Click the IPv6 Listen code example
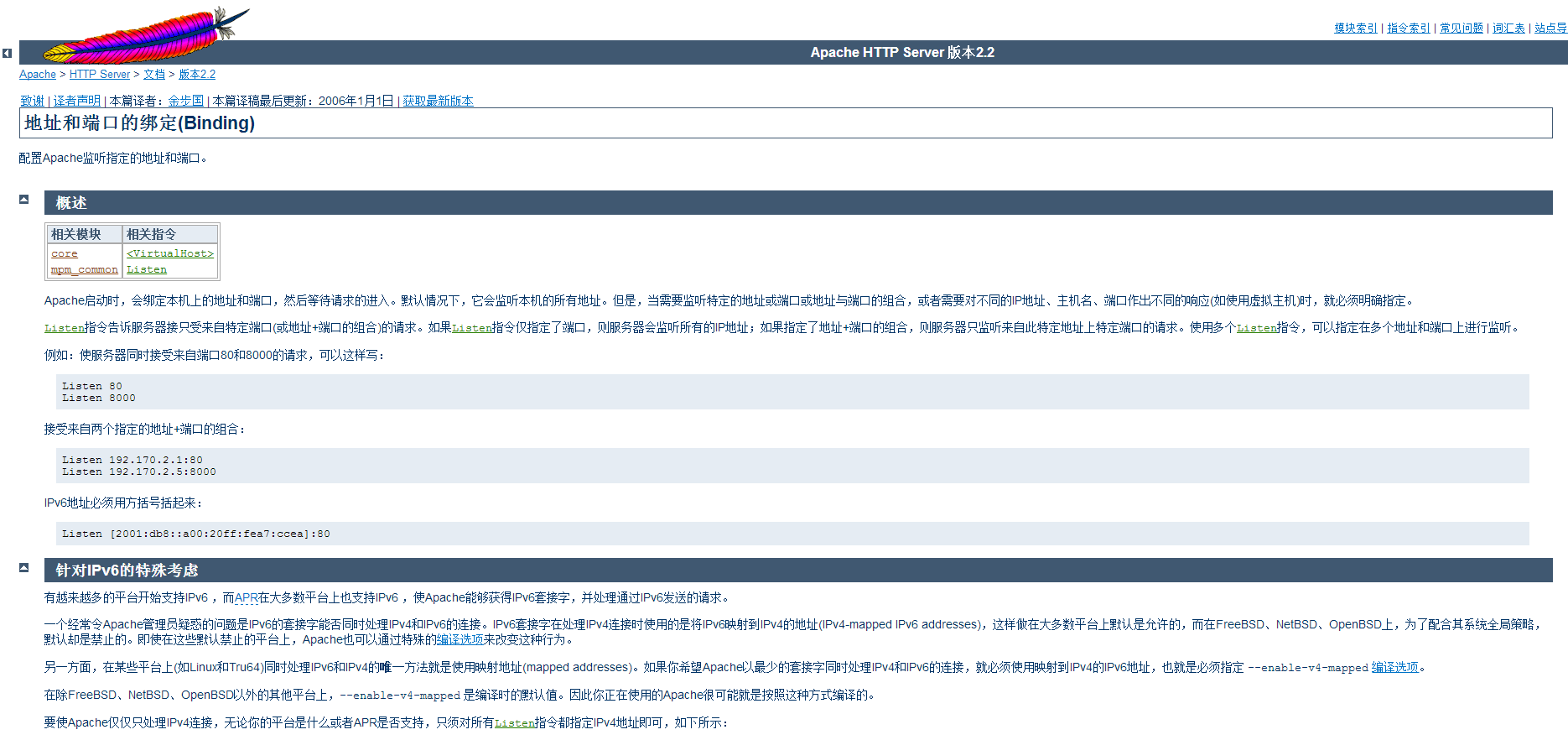 tap(196, 534)
